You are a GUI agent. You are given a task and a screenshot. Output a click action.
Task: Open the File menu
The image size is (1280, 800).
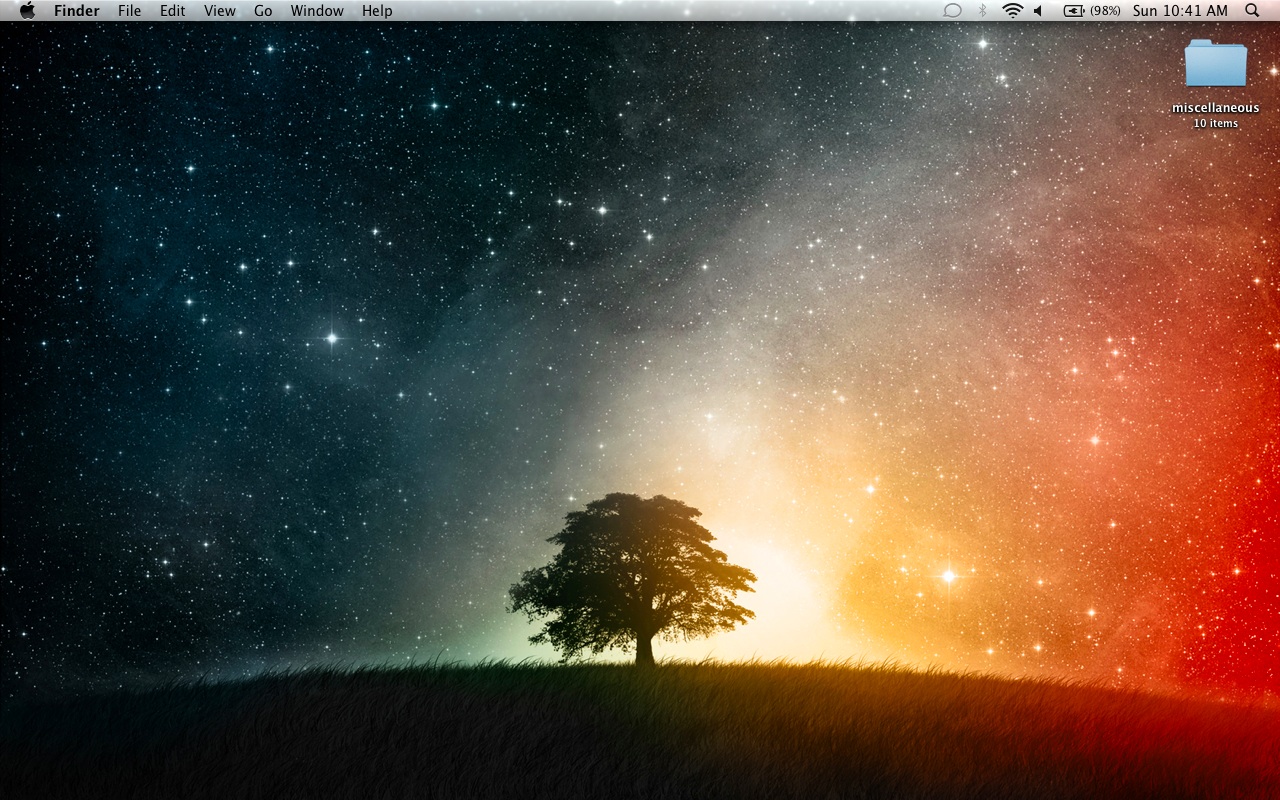pos(129,10)
